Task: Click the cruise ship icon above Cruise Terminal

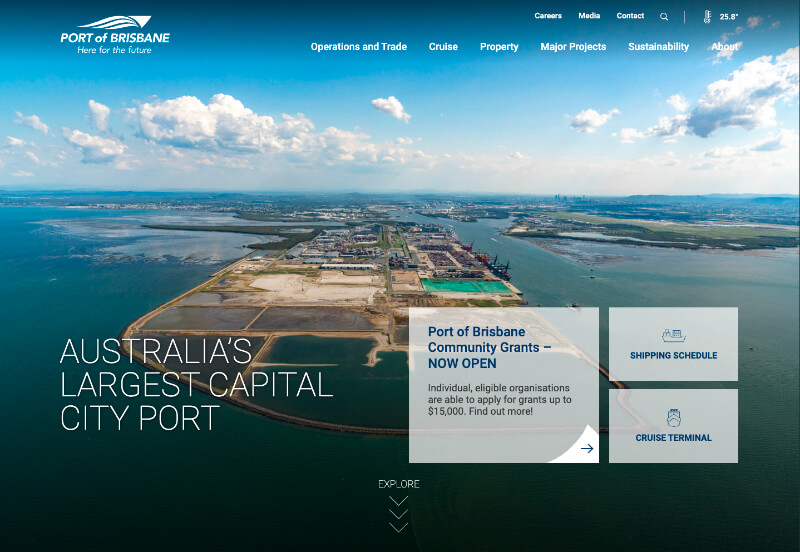Action: 673,418
